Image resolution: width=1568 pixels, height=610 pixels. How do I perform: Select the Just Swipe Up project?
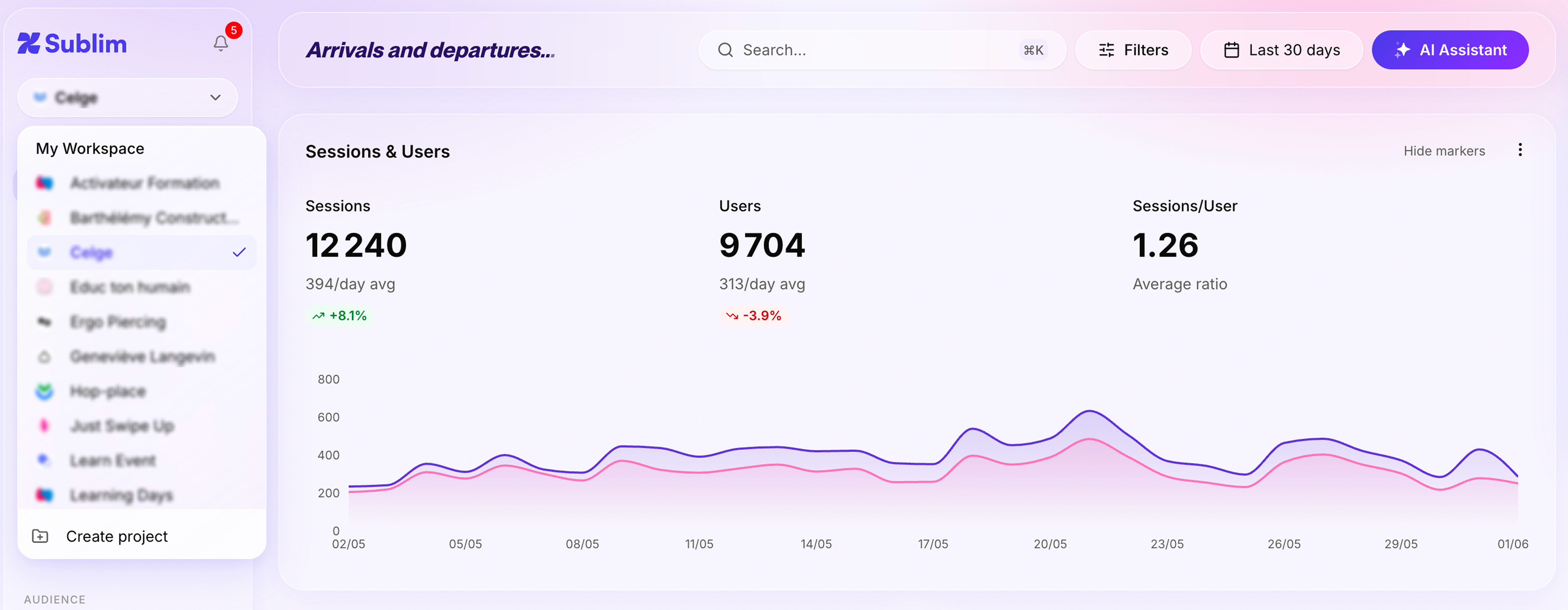(x=141, y=426)
